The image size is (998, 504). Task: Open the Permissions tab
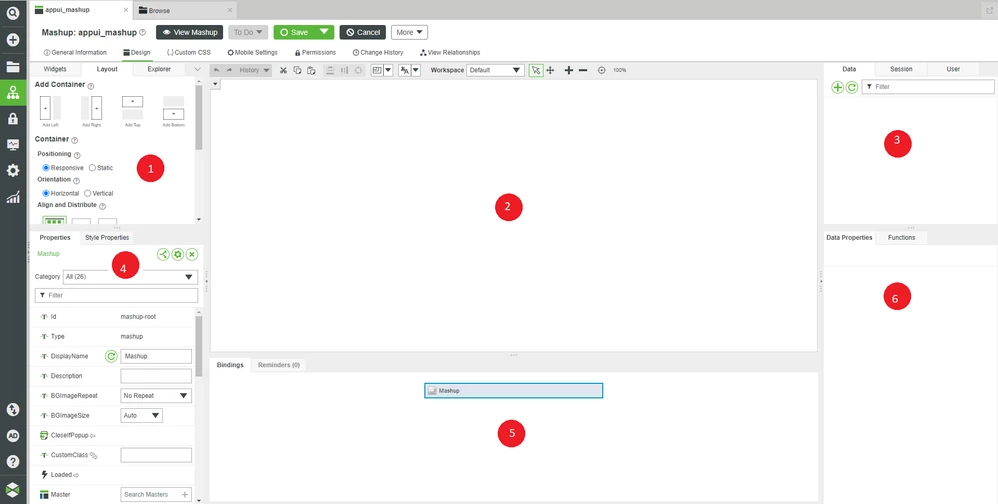[315, 52]
